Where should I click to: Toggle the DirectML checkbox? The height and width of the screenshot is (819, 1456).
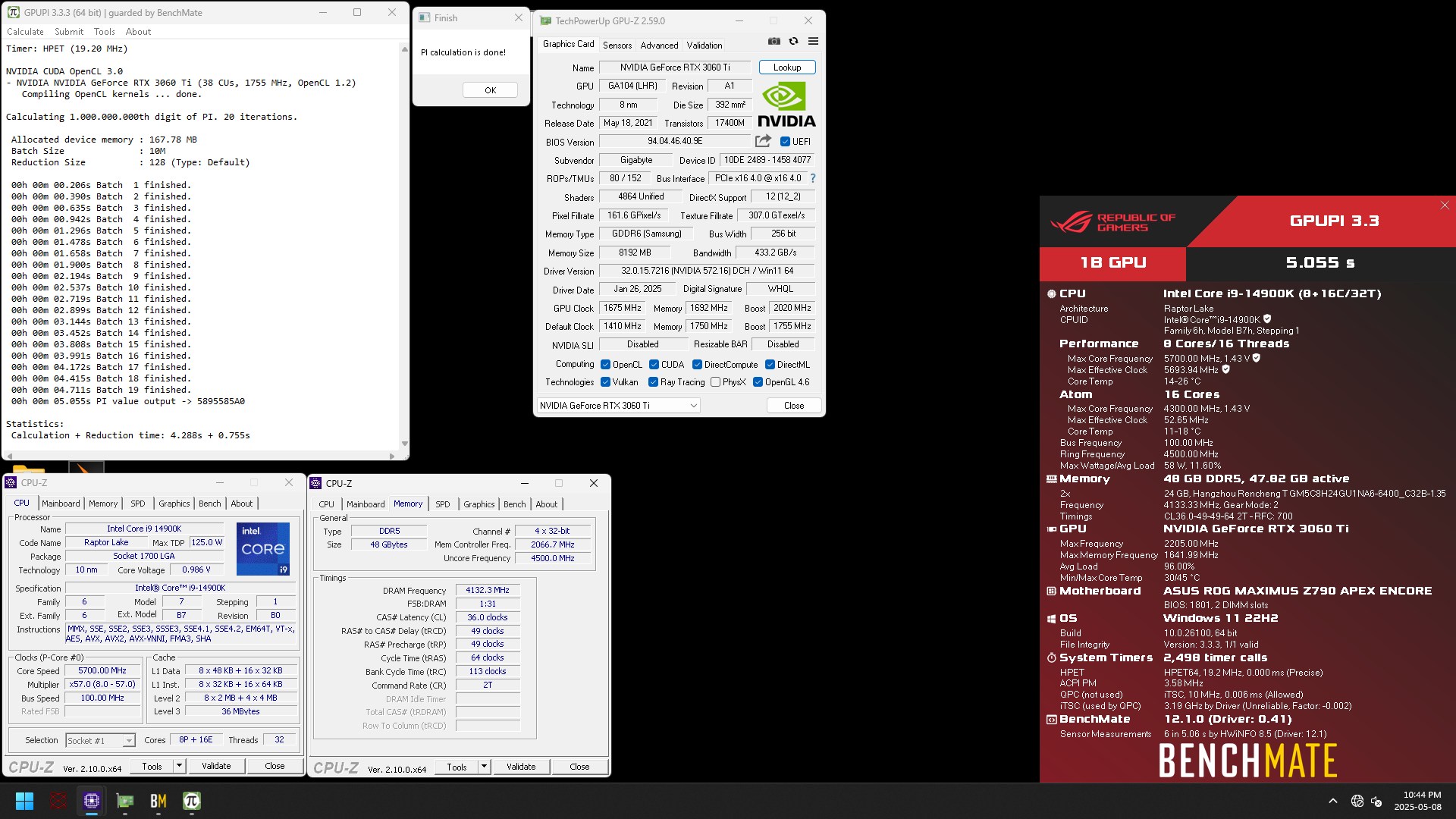point(770,365)
